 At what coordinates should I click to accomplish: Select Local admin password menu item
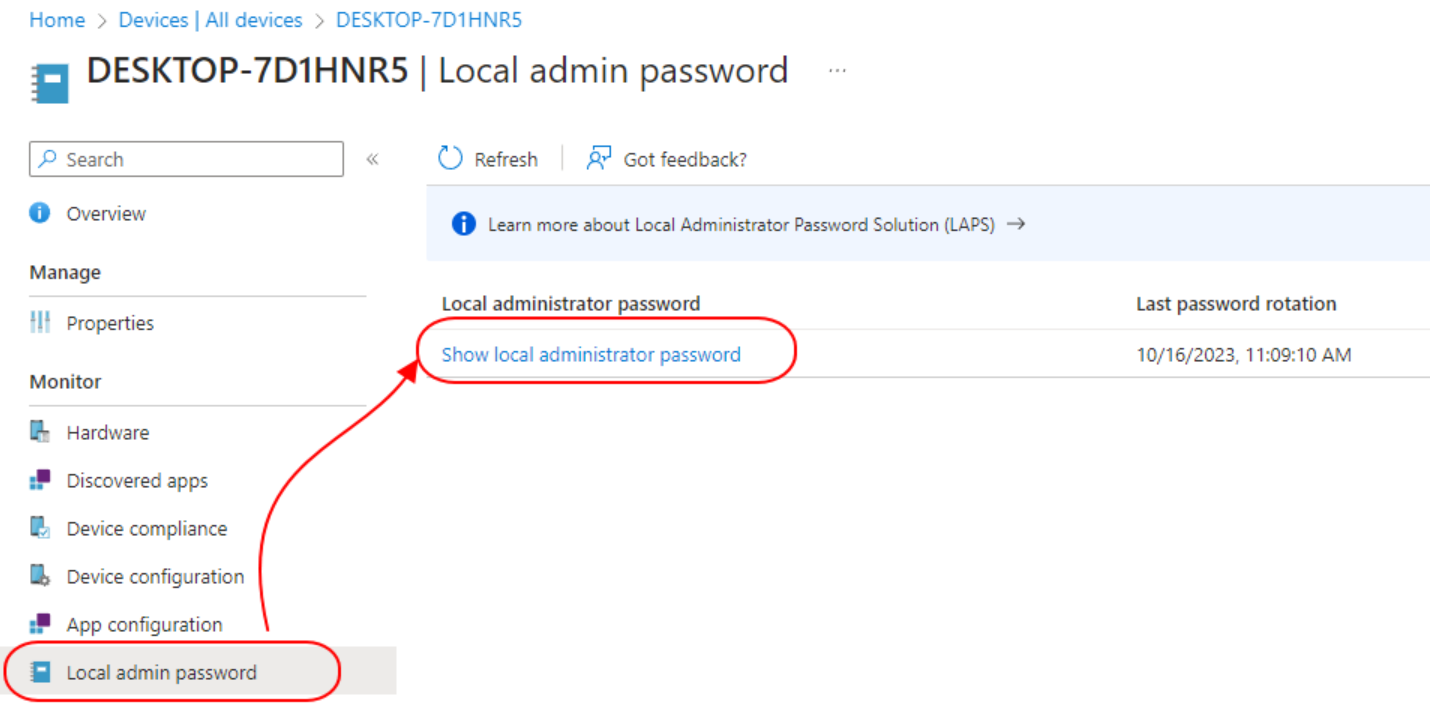click(x=198, y=672)
